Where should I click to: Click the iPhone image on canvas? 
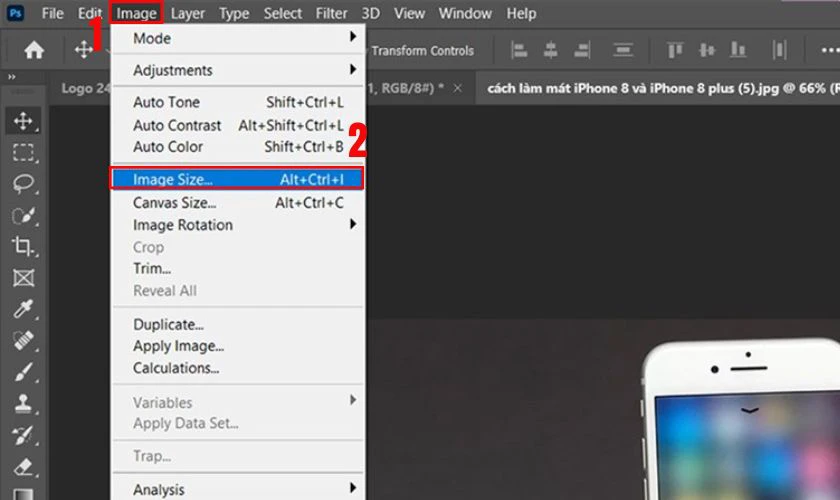pos(741,419)
